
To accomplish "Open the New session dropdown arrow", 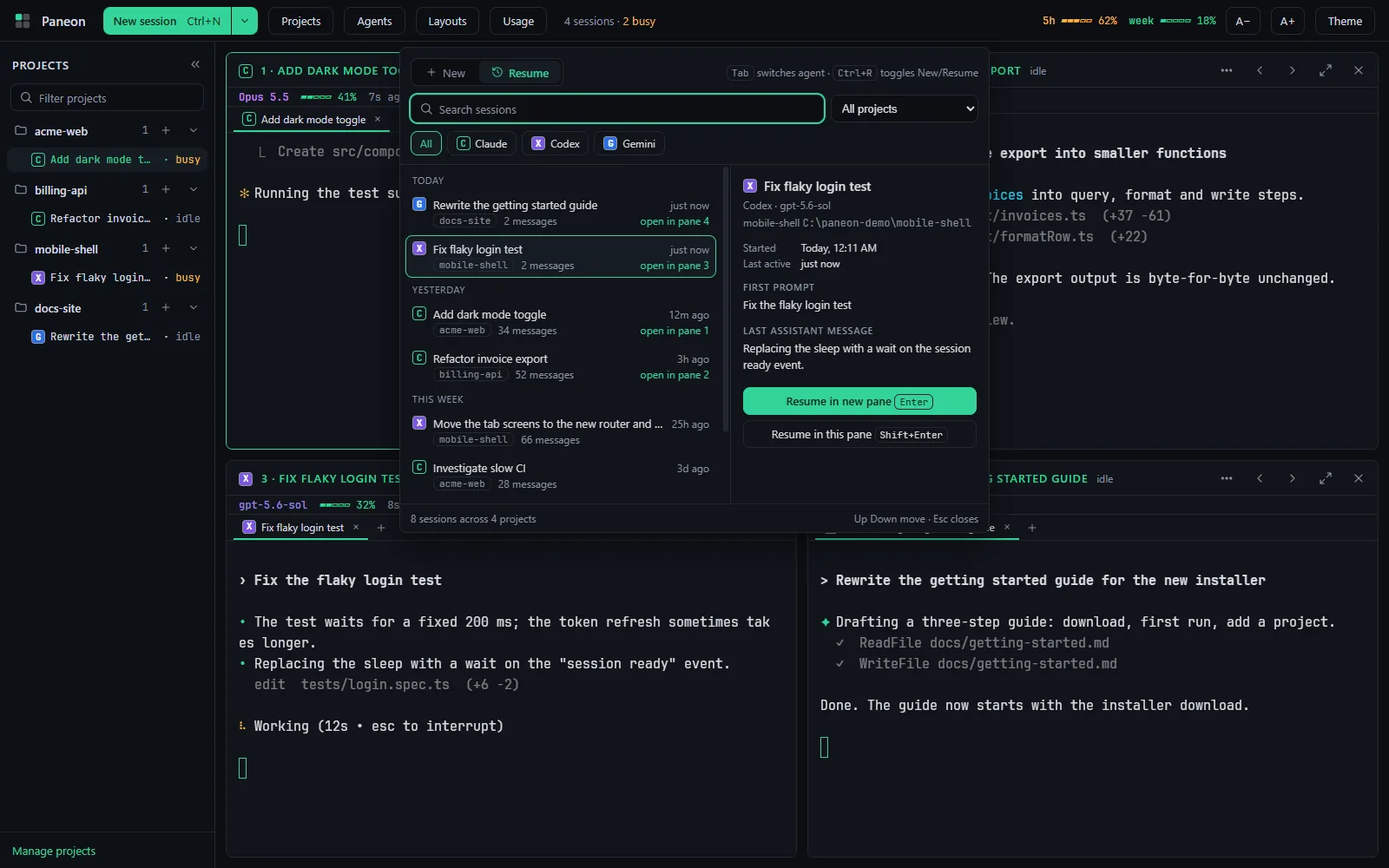I will [245, 21].
